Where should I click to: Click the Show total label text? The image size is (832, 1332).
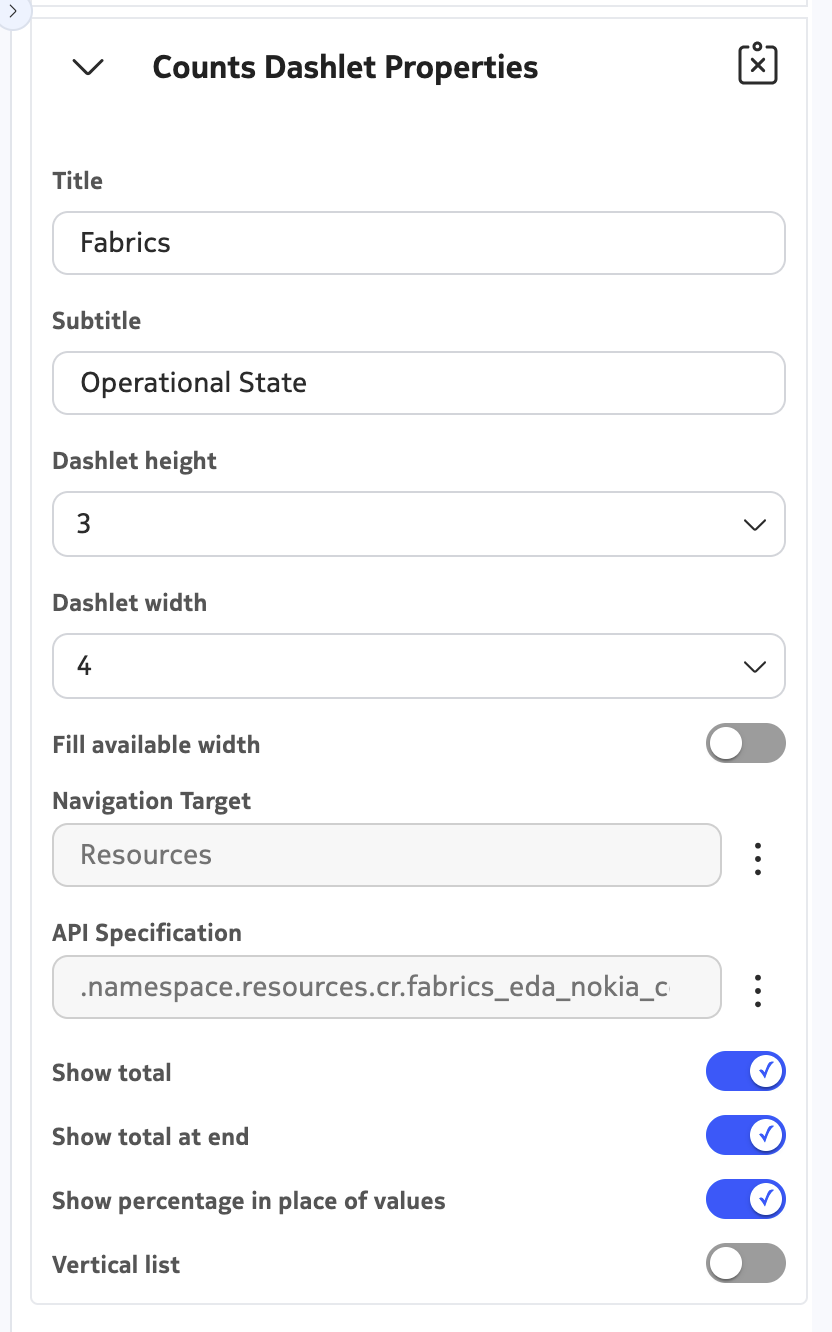click(112, 1073)
